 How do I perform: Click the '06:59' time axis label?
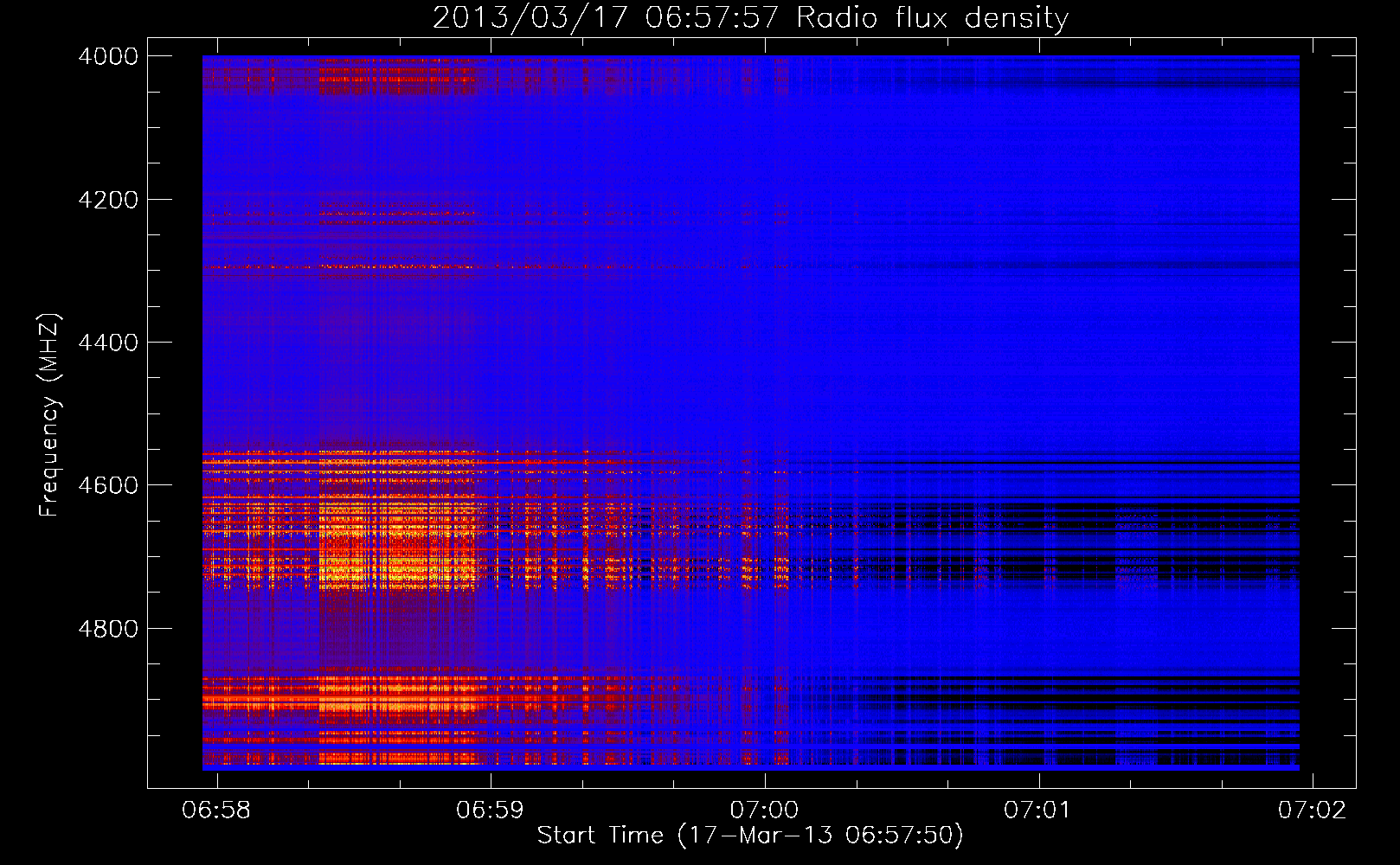click(491, 810)
